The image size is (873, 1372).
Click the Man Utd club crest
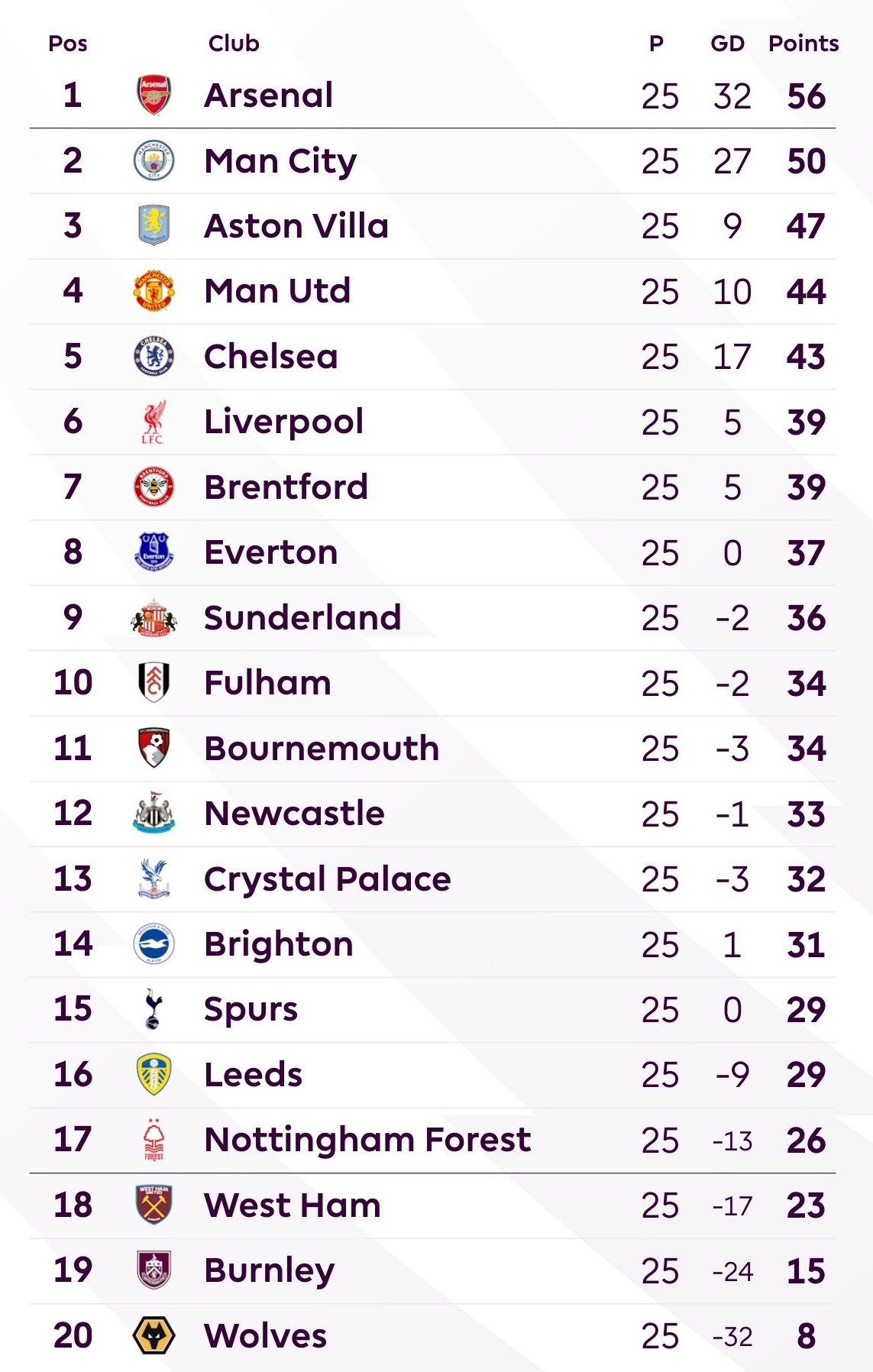tap(154, 291)
